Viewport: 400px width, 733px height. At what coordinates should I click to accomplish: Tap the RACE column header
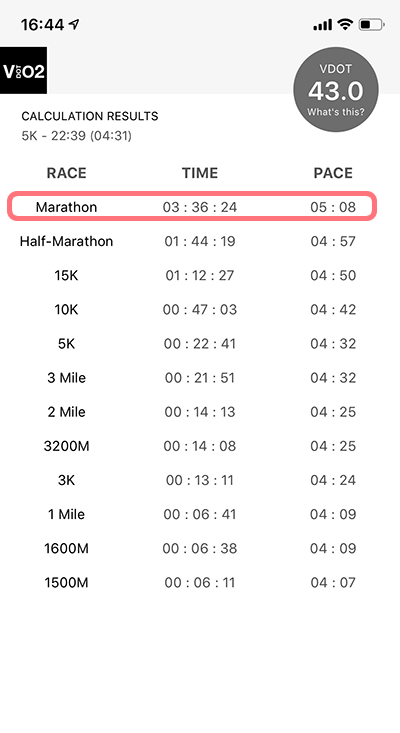tap(66, 173)
